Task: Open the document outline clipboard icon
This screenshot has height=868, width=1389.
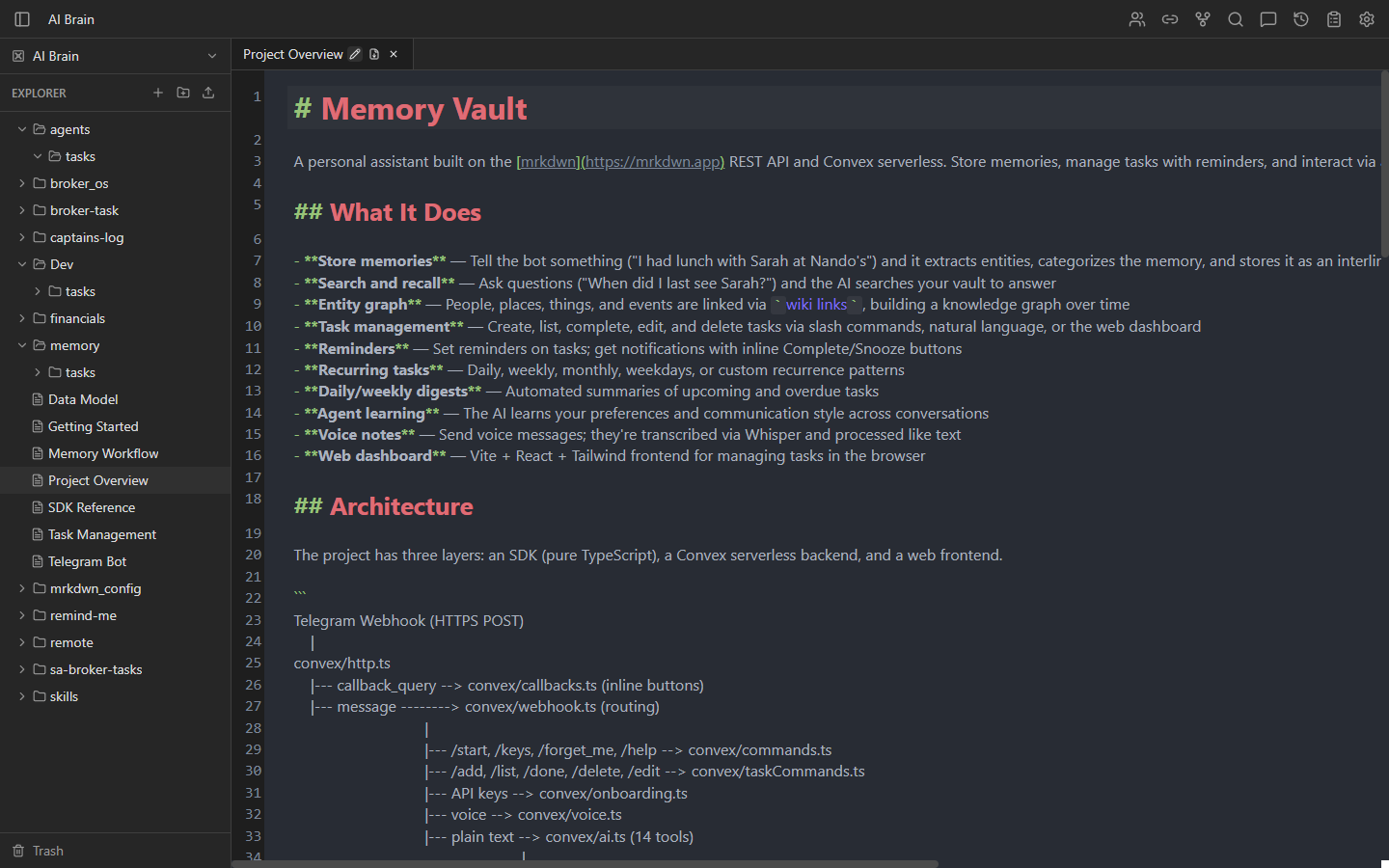Action: pyautogui.click(x=1334, y=19)
